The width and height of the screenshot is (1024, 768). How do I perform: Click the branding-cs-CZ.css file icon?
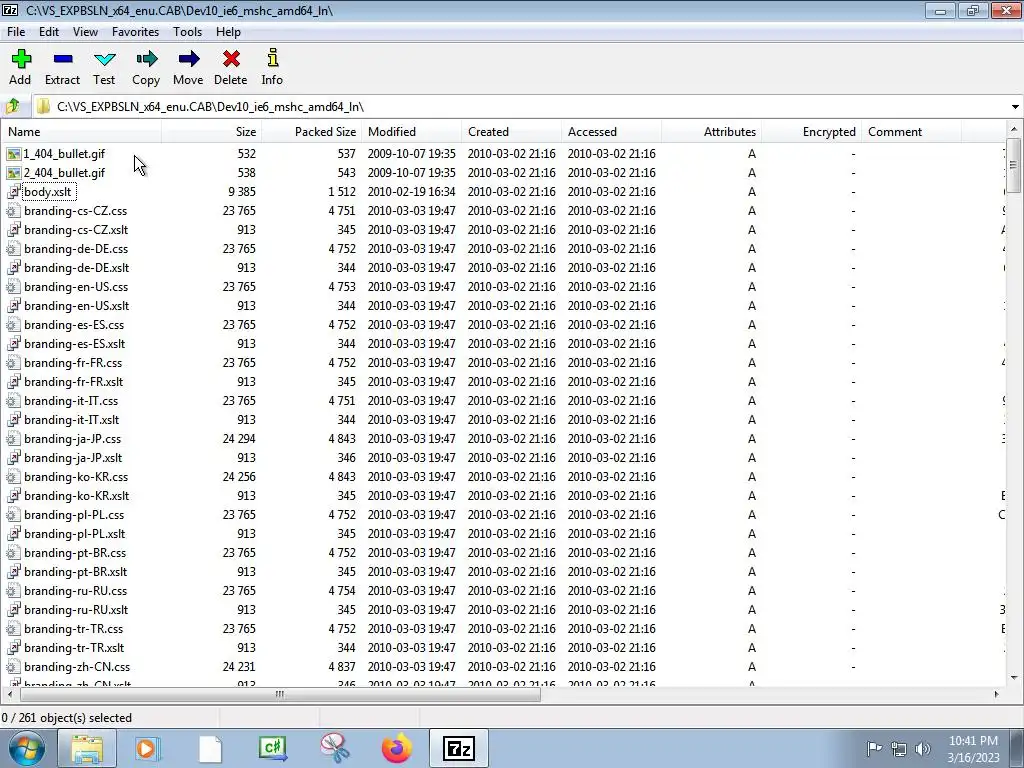point(13,210)
